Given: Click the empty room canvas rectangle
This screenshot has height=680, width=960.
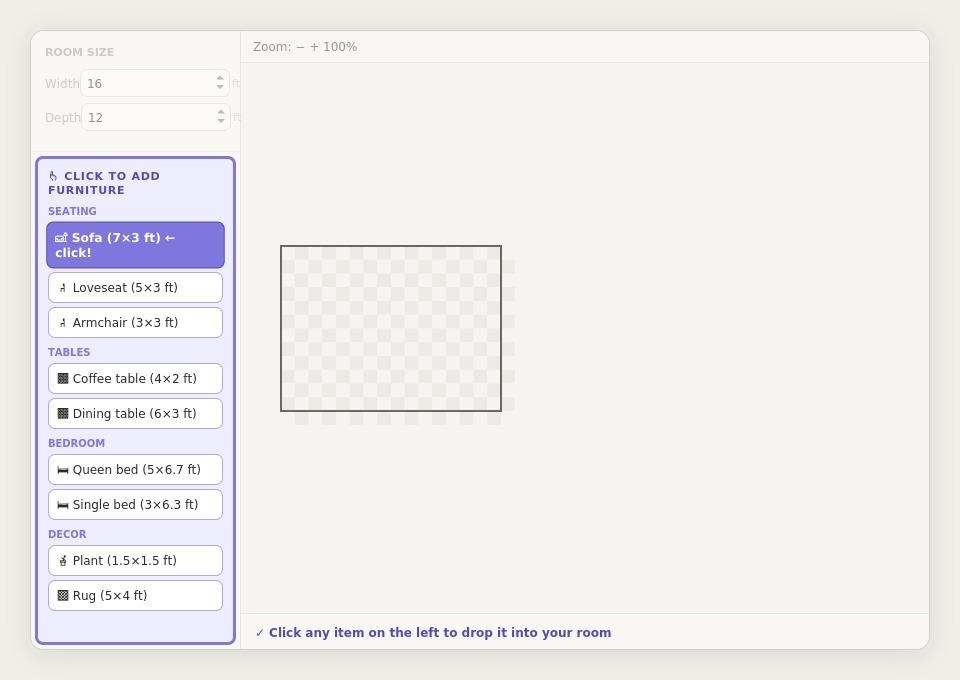Looking at the screenshot, I should pos(390,328).
